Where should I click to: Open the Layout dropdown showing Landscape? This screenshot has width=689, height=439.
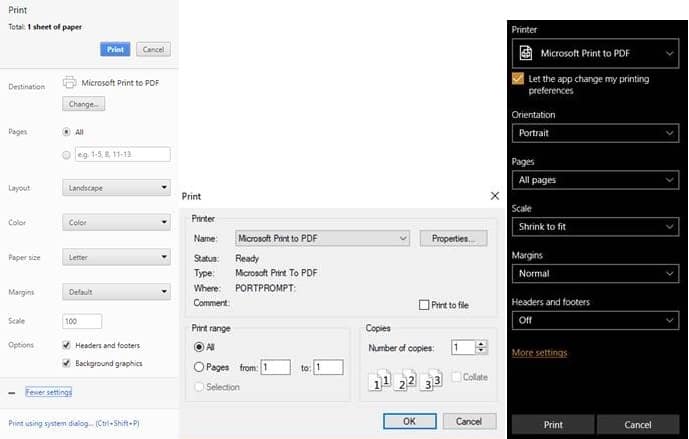pyautogui.click(x=116, y=188)
